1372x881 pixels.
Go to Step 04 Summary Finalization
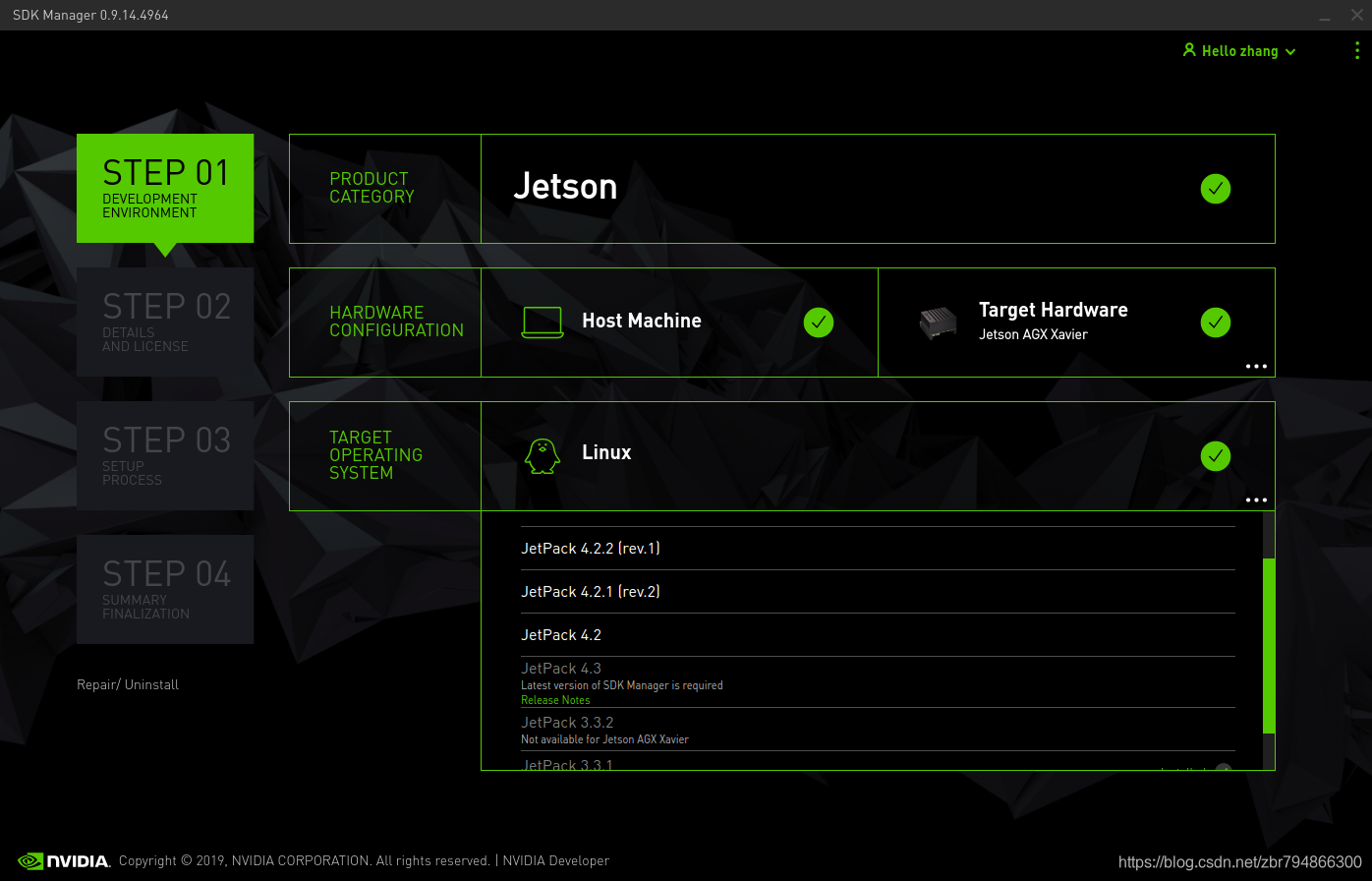tap(165, 589)
